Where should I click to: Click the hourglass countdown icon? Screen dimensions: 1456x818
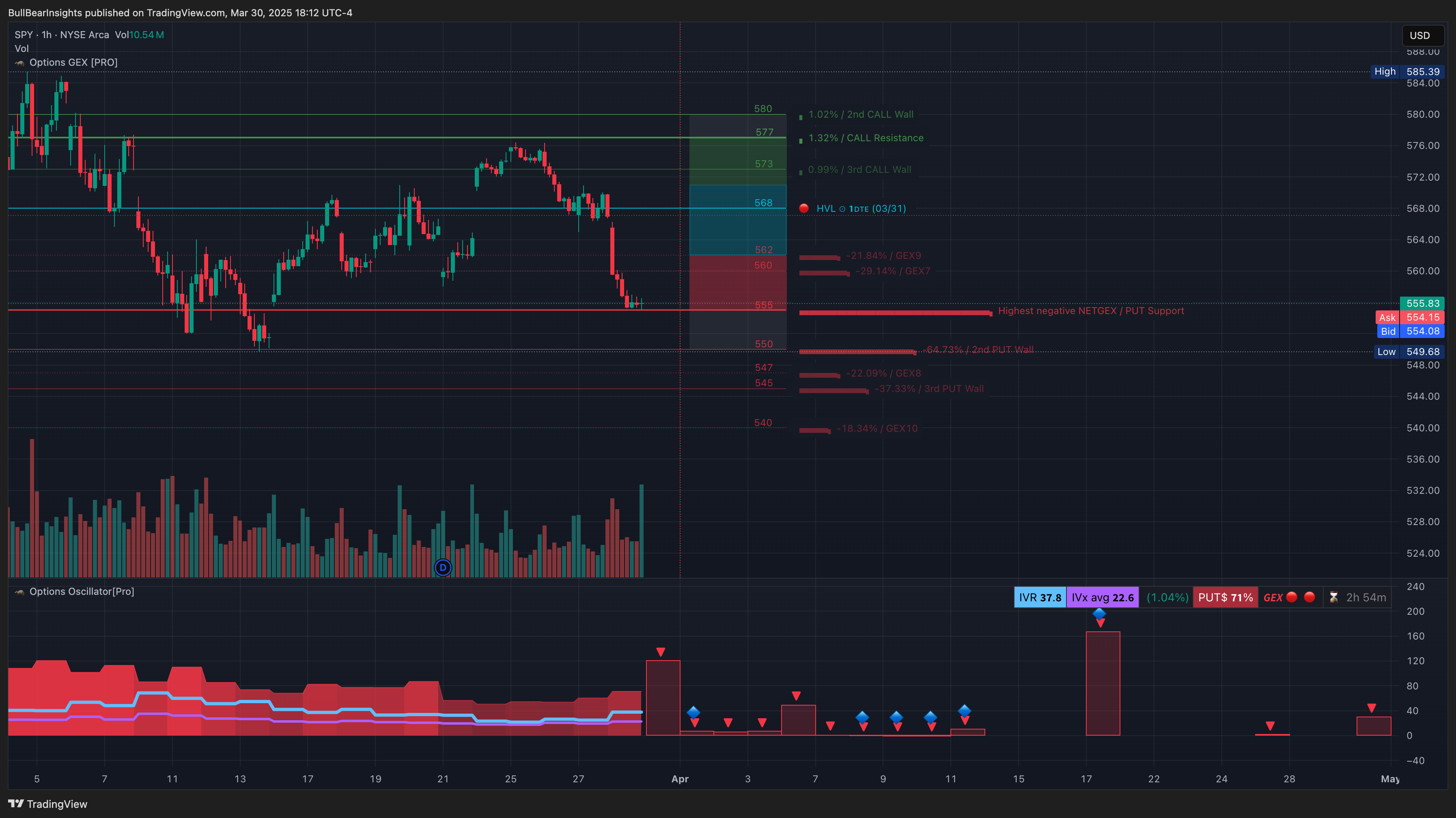tap(1333, 598)
